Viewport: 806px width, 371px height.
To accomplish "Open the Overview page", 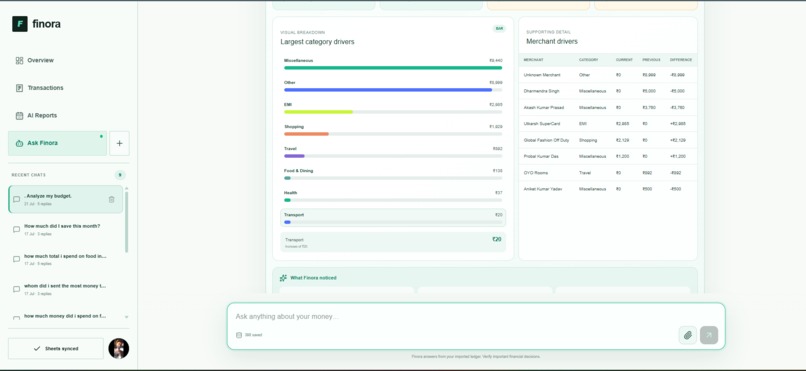I will click(x=68, y=60).
